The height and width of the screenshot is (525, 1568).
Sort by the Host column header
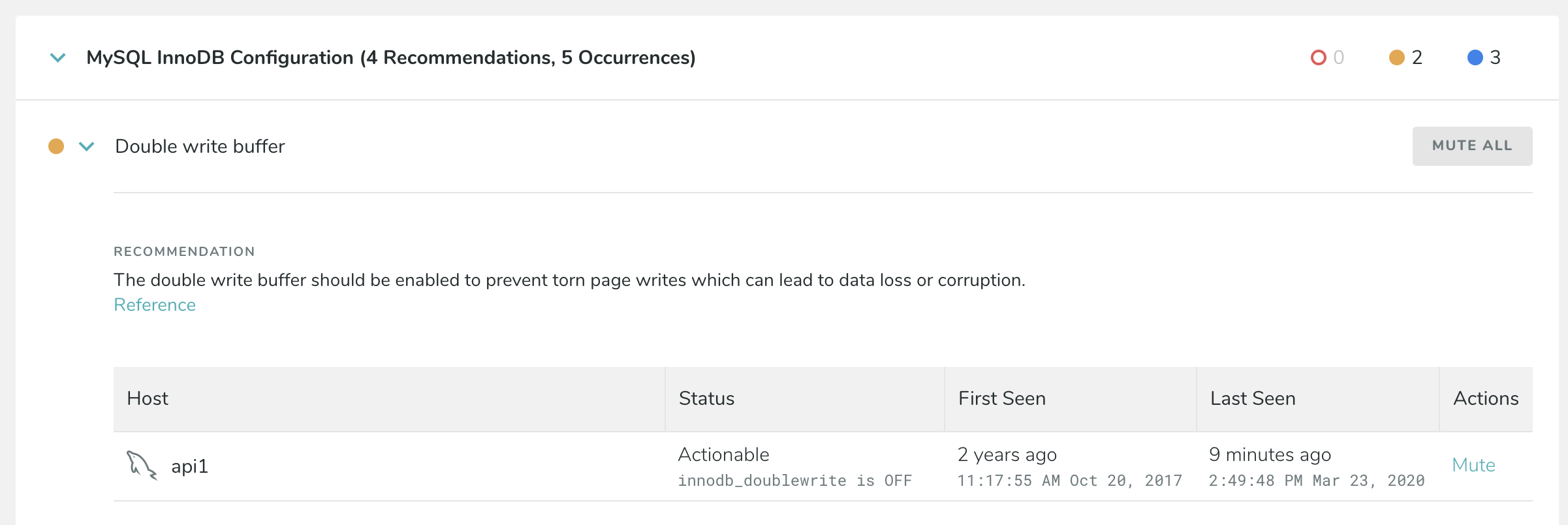point(148,398)
